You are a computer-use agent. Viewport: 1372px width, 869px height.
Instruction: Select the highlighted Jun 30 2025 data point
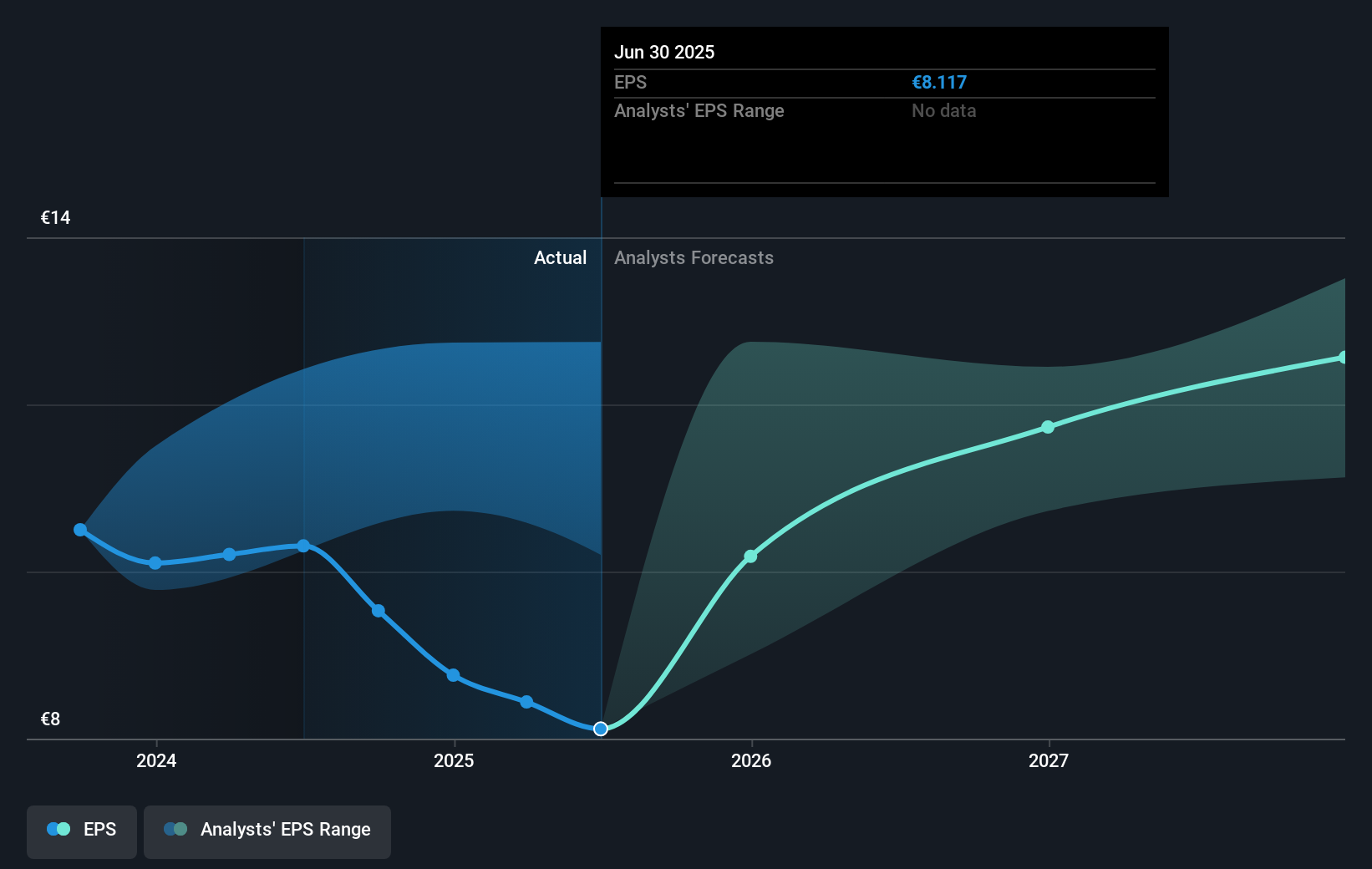coord(600,729)
